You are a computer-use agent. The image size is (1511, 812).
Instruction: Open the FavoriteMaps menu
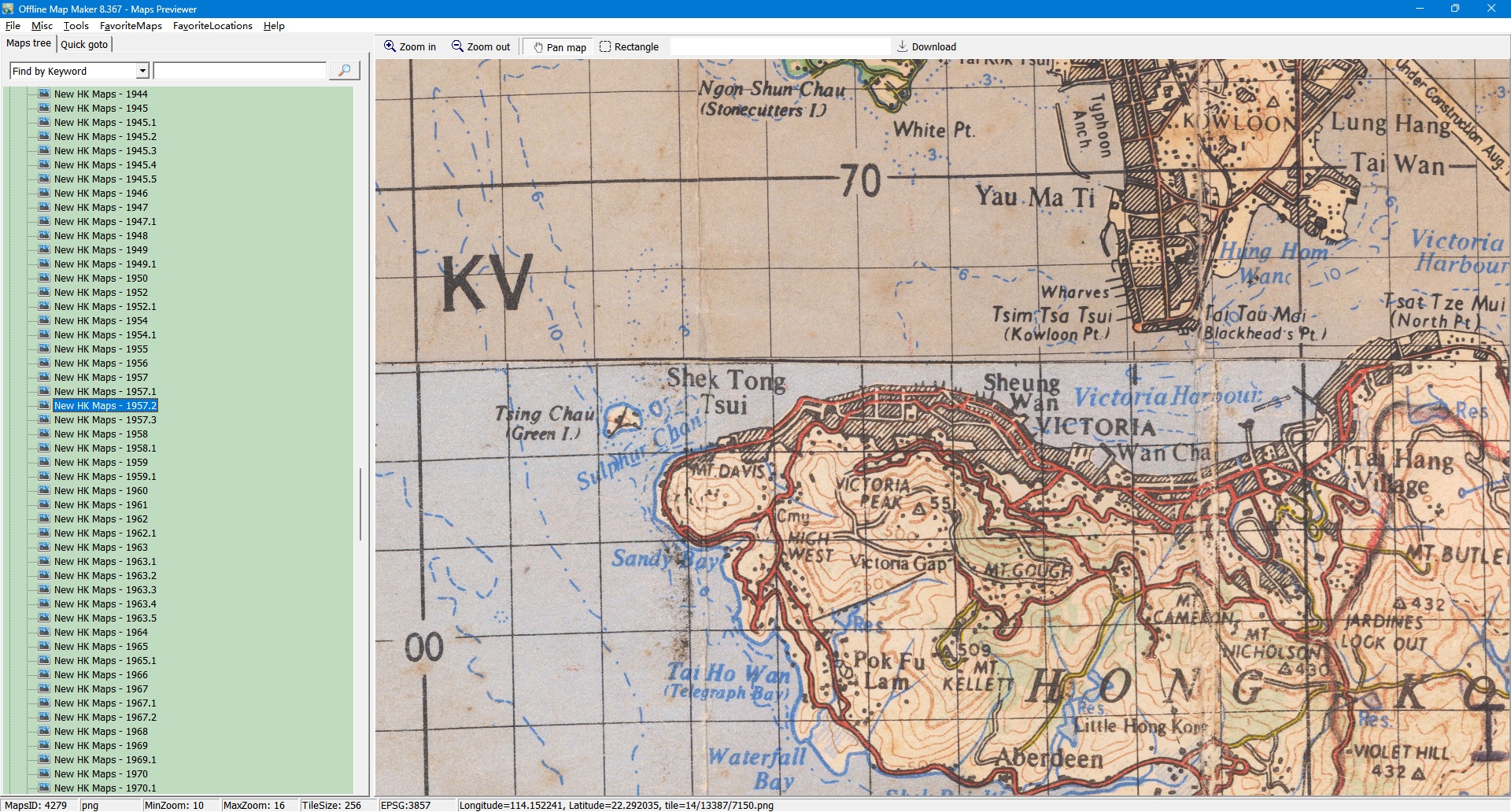click(x=131, y=26)
